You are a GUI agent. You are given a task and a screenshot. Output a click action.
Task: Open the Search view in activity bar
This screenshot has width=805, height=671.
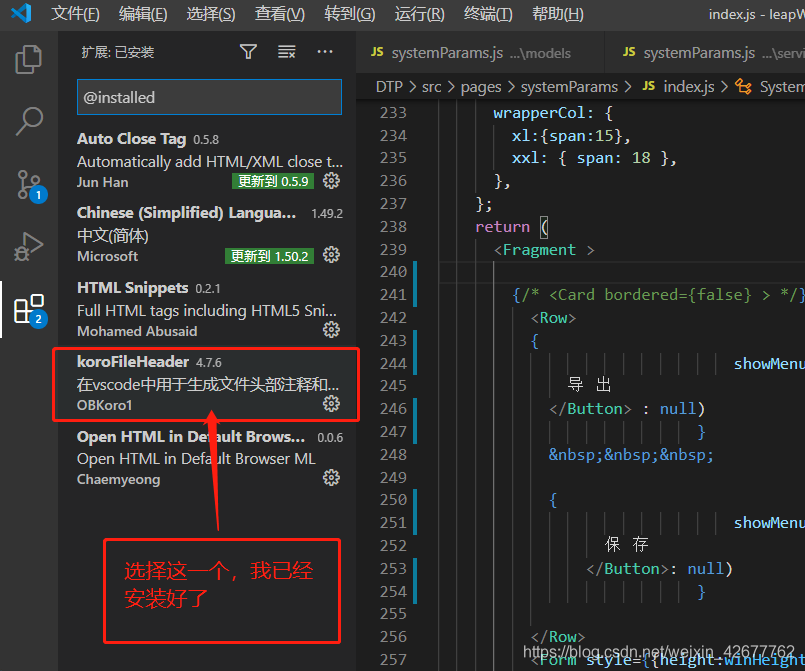coord(29,121)
